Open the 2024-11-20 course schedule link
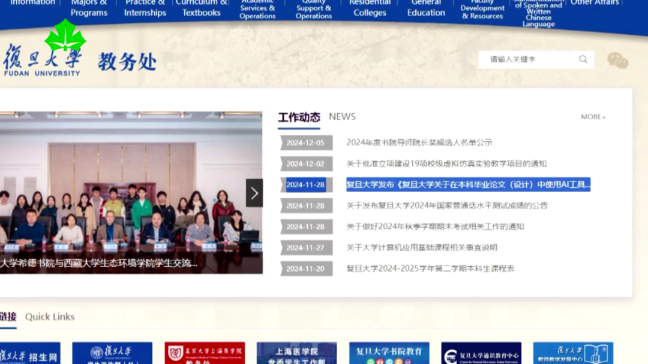The height and width of the screenshot is (364, 648). 430,269
